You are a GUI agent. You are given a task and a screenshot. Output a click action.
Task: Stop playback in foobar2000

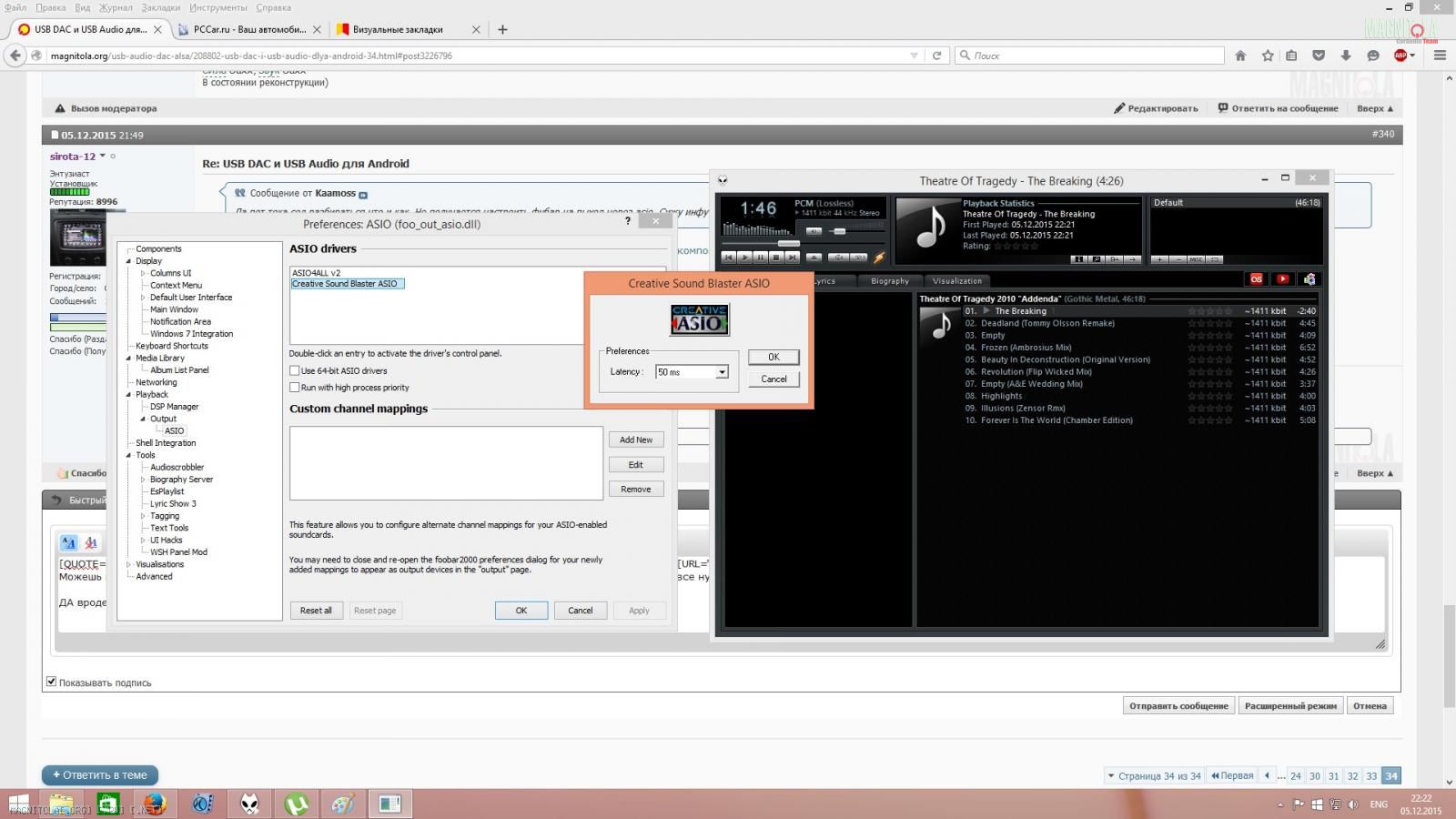click(x=776, y=258)
